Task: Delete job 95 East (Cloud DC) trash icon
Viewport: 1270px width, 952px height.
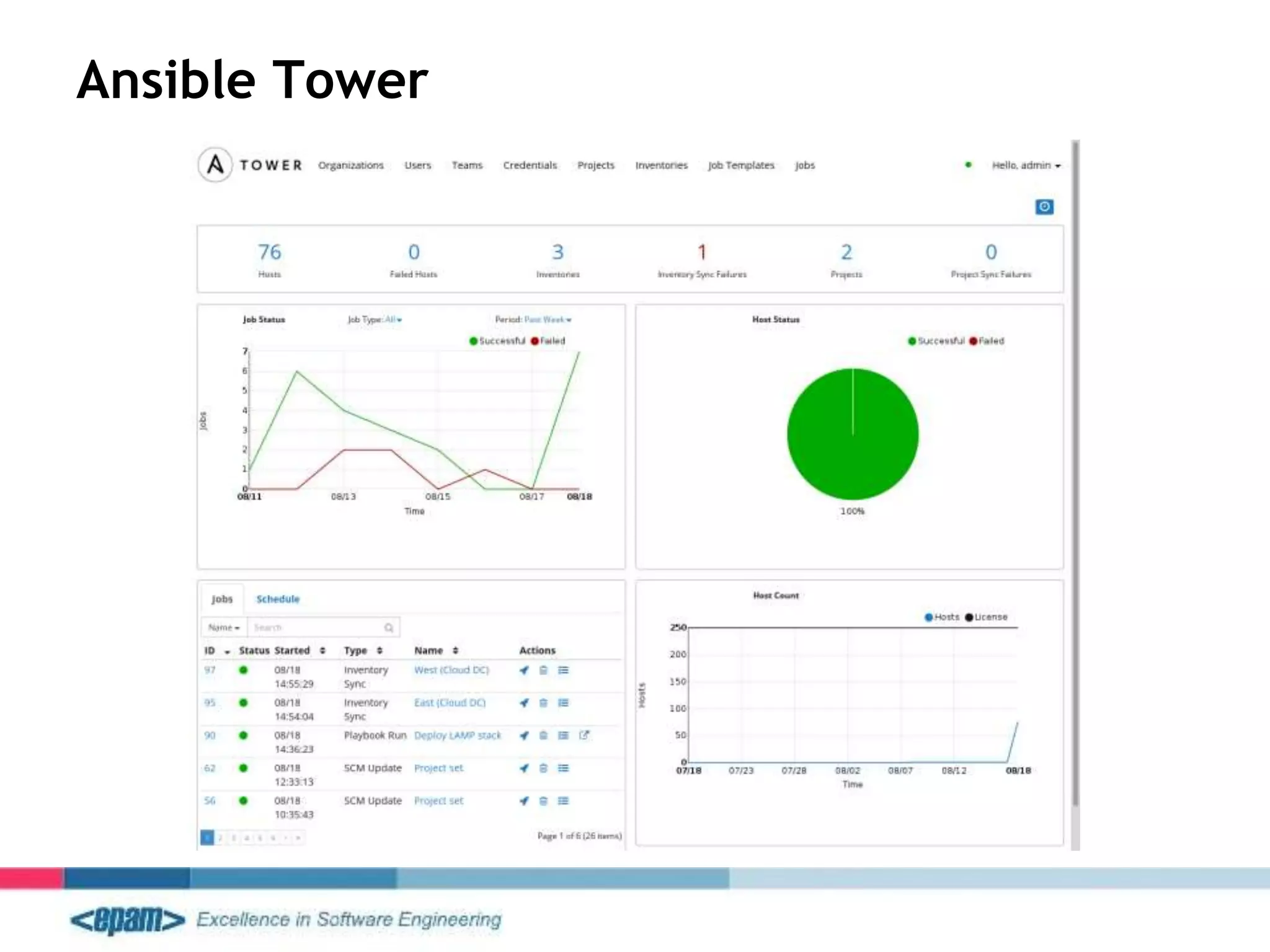Action: click(543, 703)
